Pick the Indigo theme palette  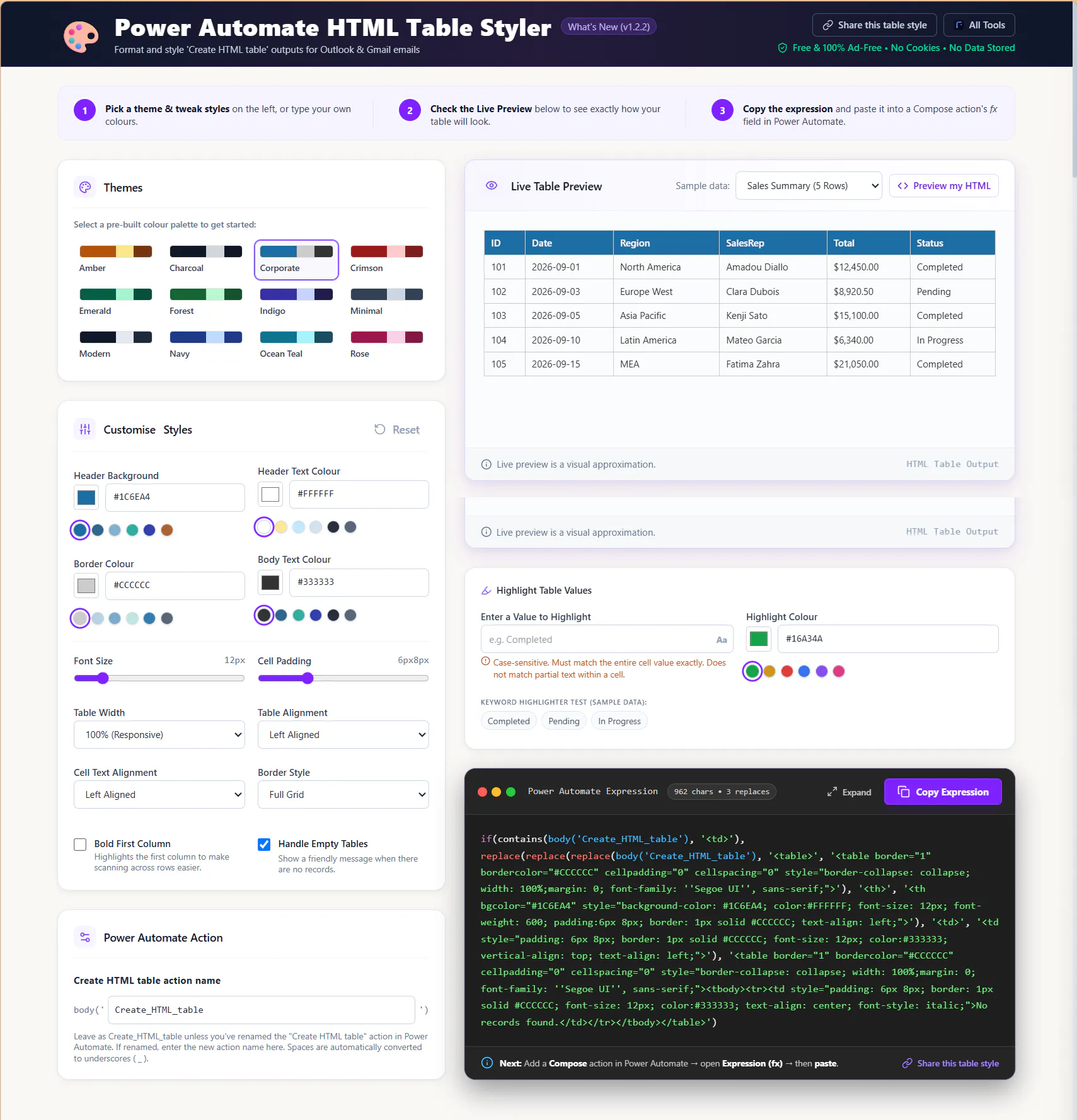296,302
